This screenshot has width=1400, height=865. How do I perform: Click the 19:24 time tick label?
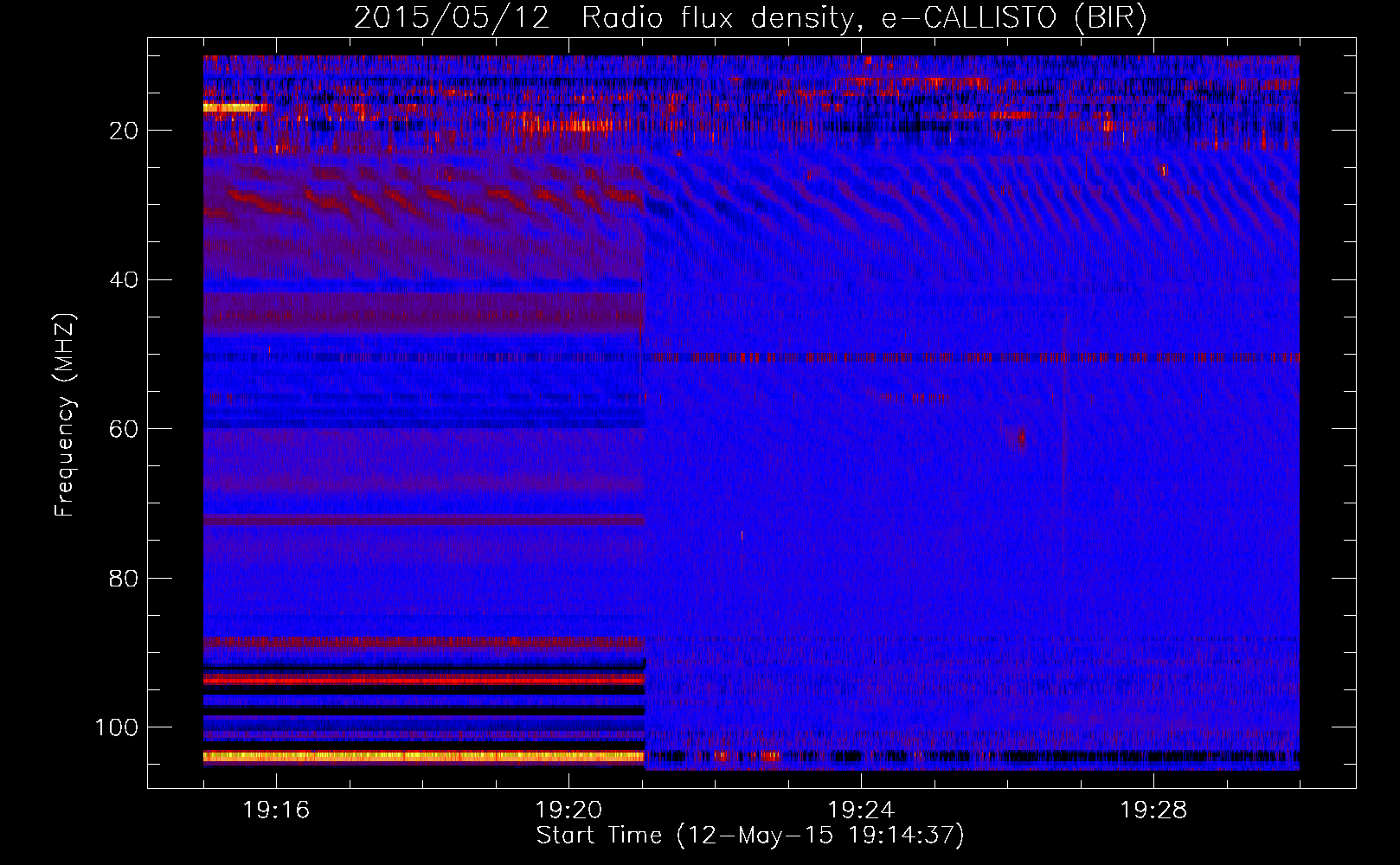coord(861,811)
